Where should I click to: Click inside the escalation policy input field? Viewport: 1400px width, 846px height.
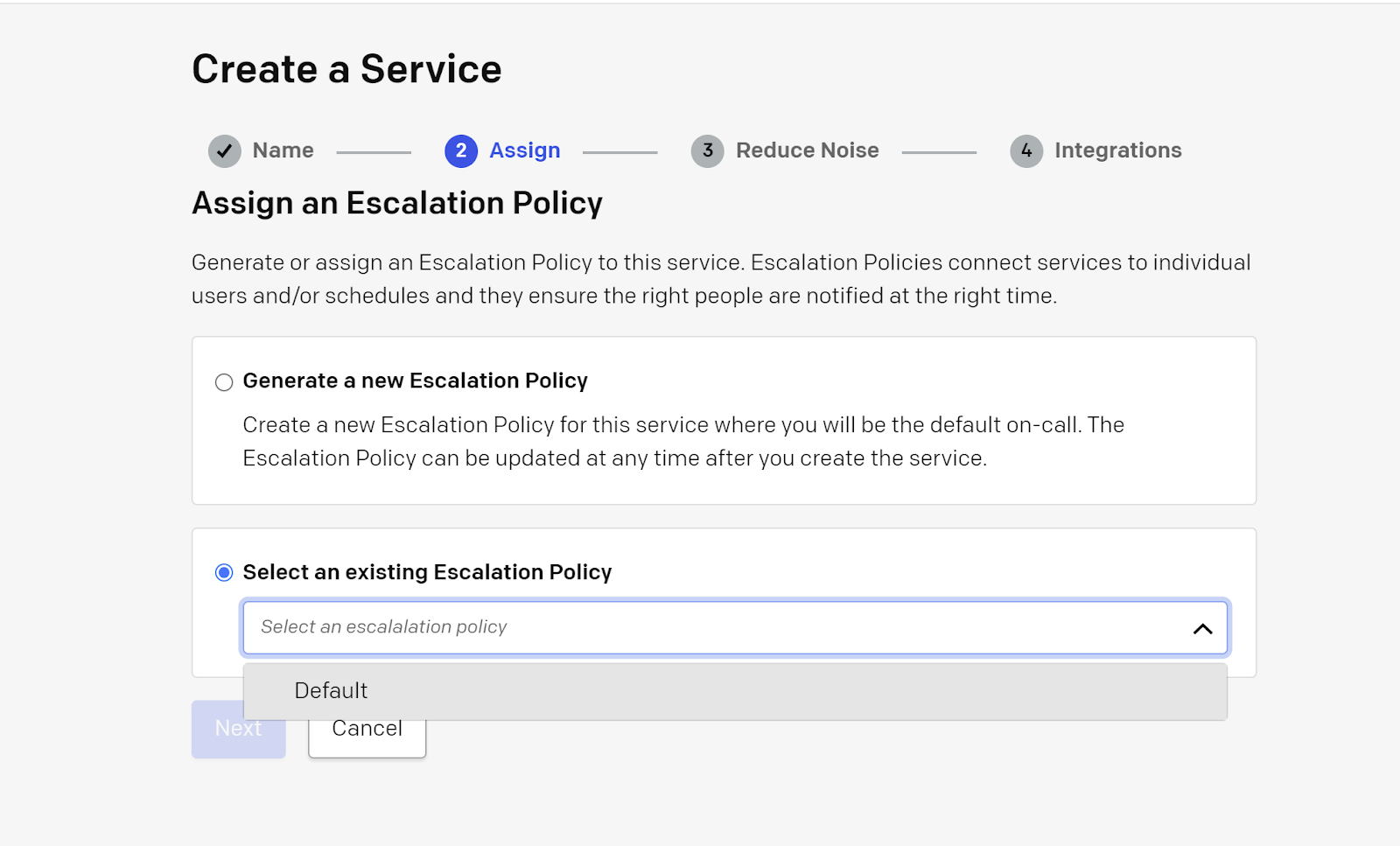tap(612, 627)
